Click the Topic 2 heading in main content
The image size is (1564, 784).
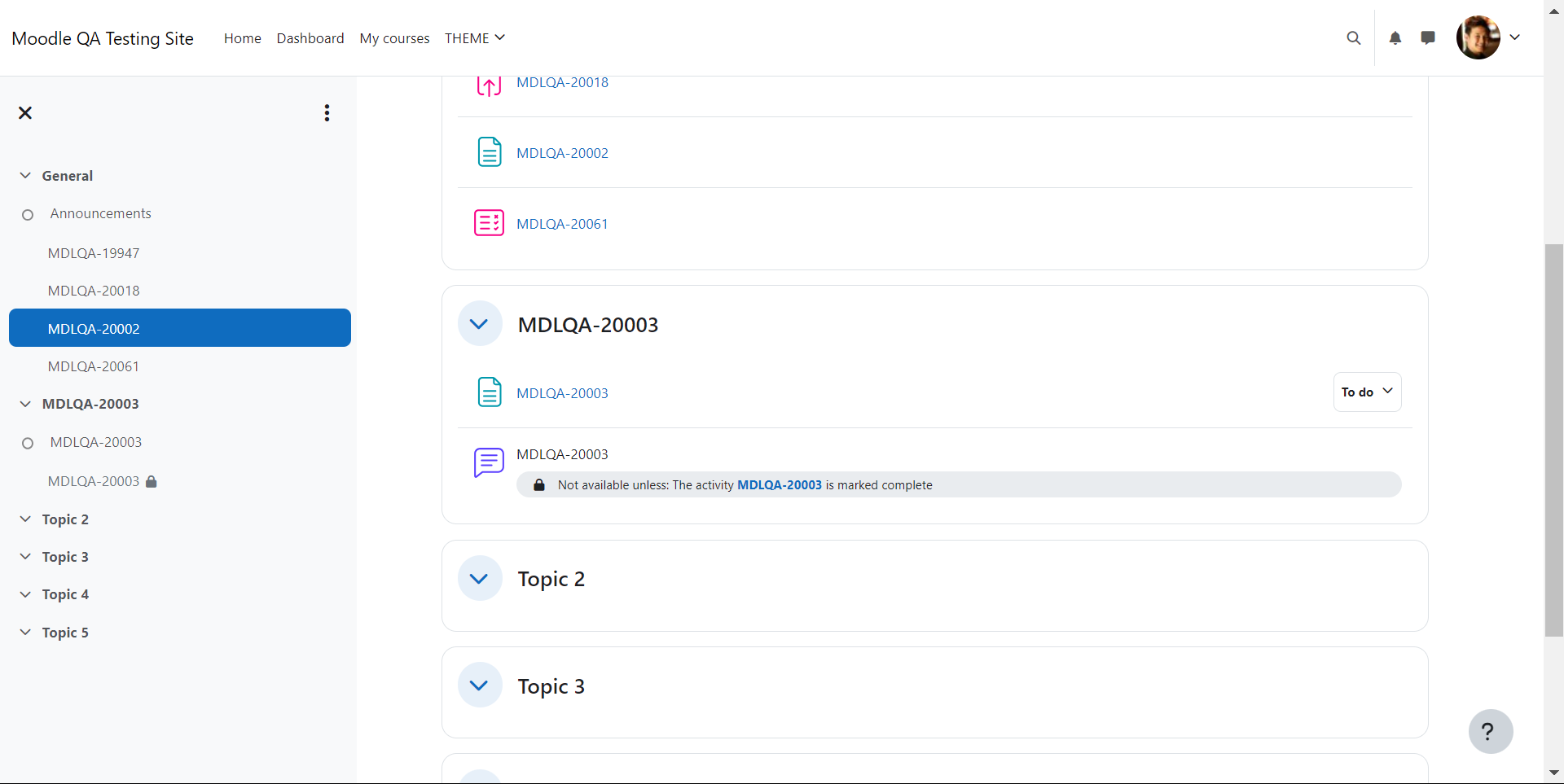click(x=551, y=579)
